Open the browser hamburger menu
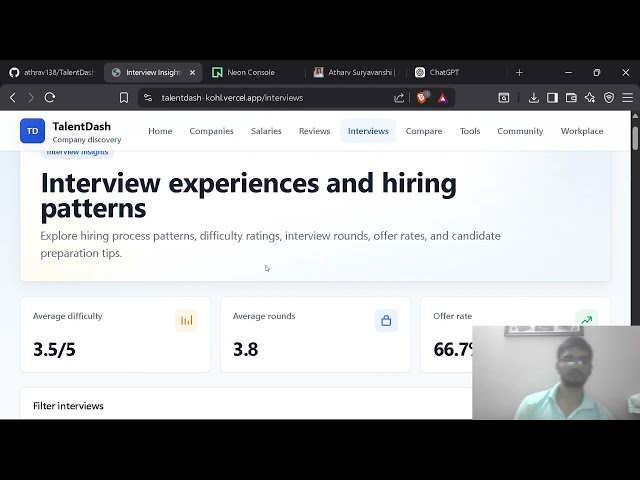 point(627,98)
